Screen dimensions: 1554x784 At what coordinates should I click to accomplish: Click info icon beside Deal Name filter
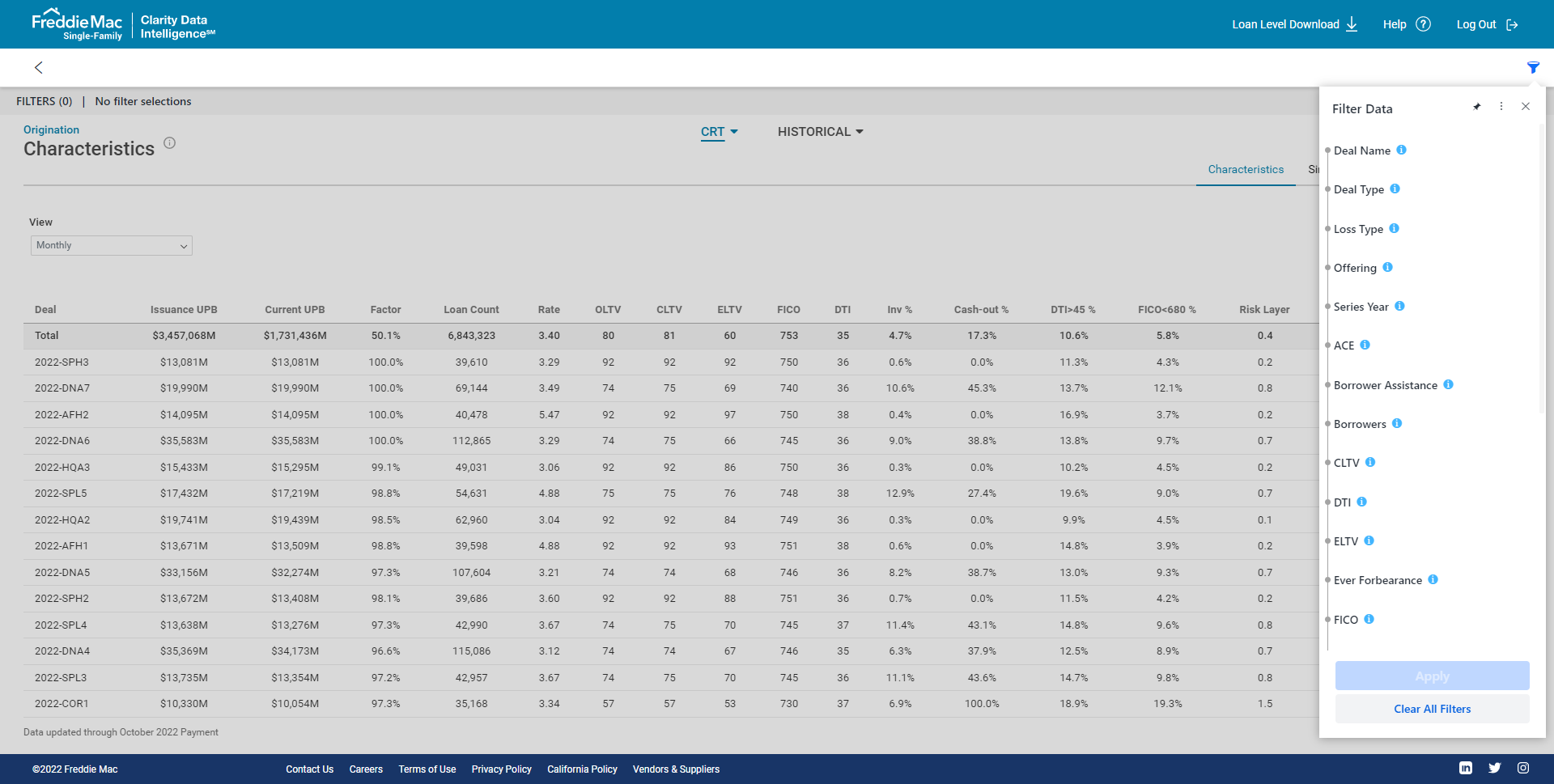pyautogui.click(x=1401, y=150)
